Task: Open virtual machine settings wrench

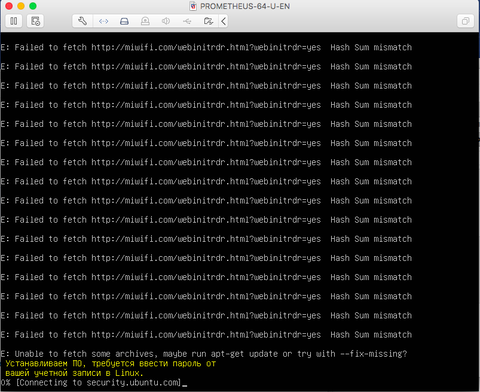Action: point(82,21)
